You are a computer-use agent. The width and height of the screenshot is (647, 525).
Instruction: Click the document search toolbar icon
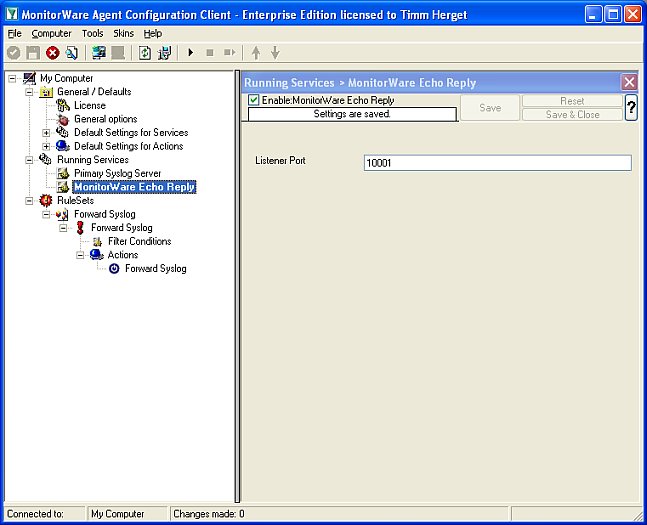click(72, 53)
